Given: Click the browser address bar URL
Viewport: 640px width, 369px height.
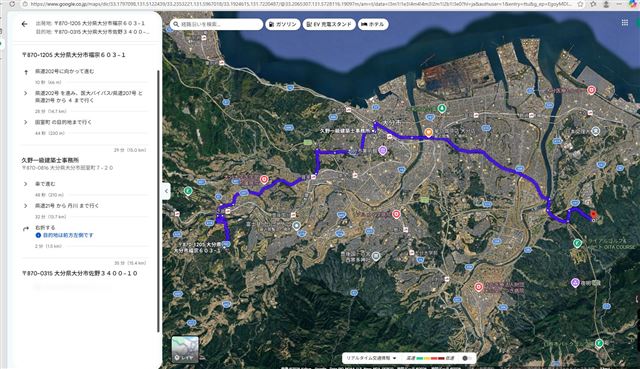Looking at the screenshot, I should point(301,4).
